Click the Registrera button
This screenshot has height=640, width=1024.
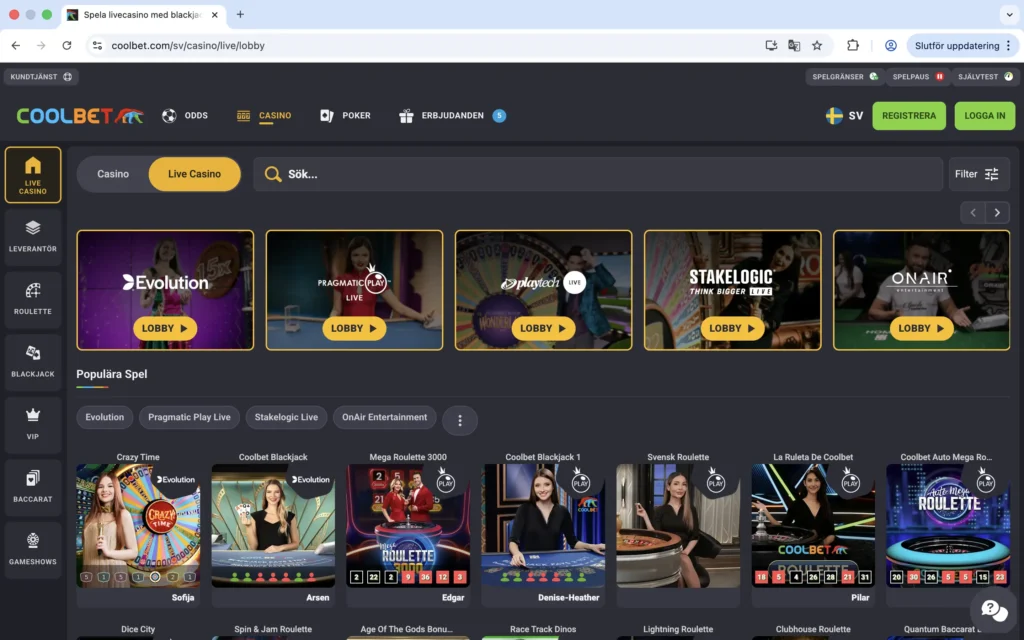[x=908, y=115]
